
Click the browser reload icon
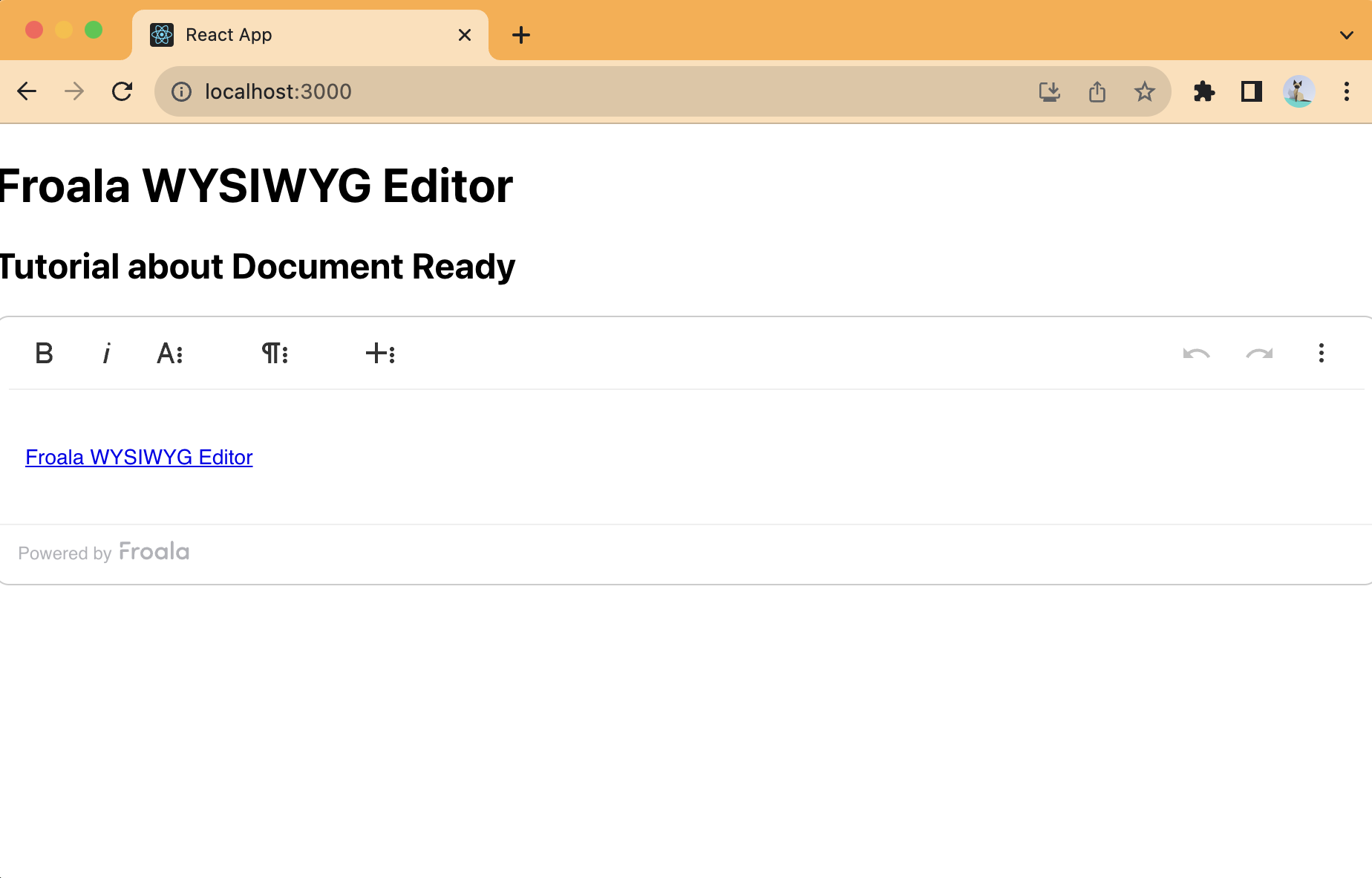[x=122, y=91]
